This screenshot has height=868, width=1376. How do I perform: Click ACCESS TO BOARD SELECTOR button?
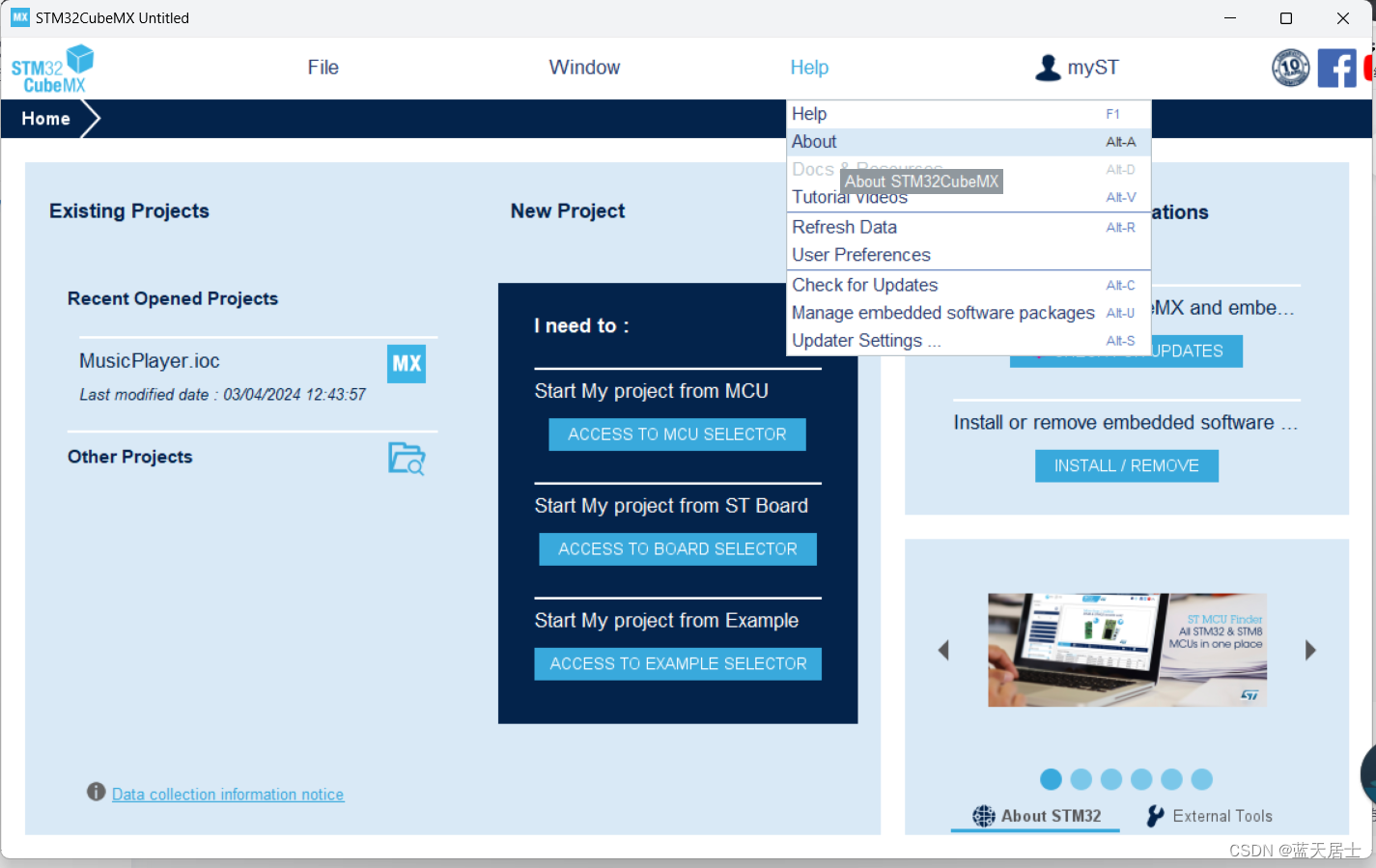tap(677, 549)
